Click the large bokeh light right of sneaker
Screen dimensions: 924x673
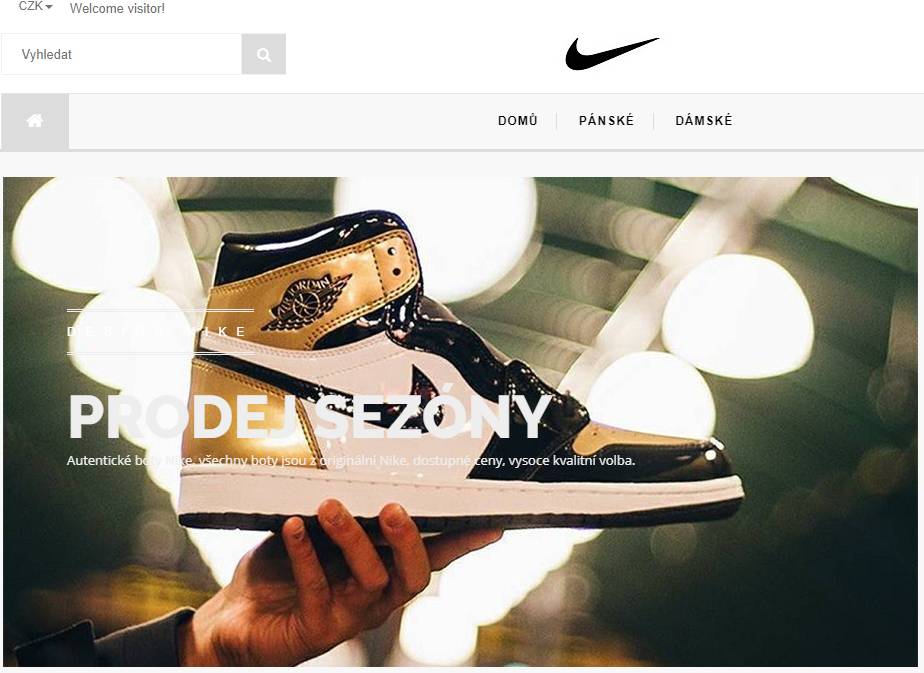737,316
